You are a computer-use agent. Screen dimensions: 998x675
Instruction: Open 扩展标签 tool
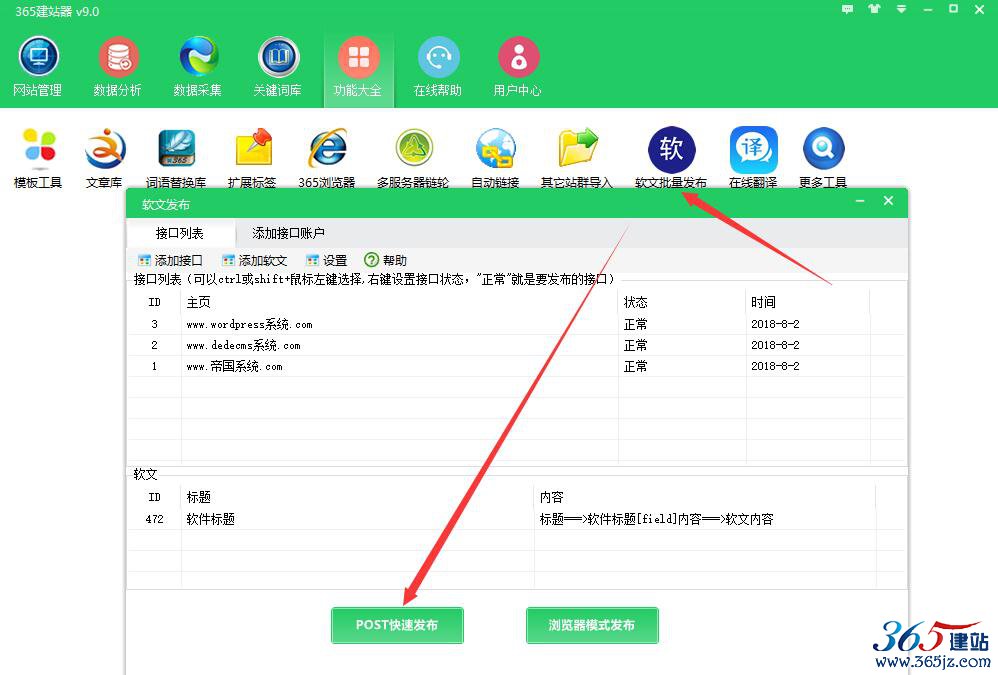tap(252, 158)
